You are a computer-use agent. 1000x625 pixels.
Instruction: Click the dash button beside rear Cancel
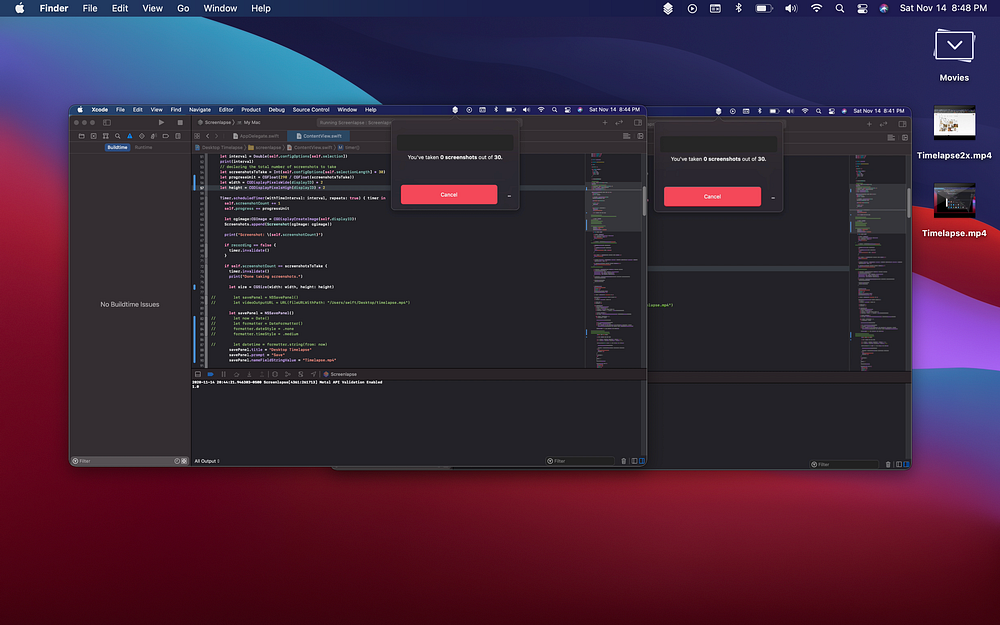[x=772, y=198]
